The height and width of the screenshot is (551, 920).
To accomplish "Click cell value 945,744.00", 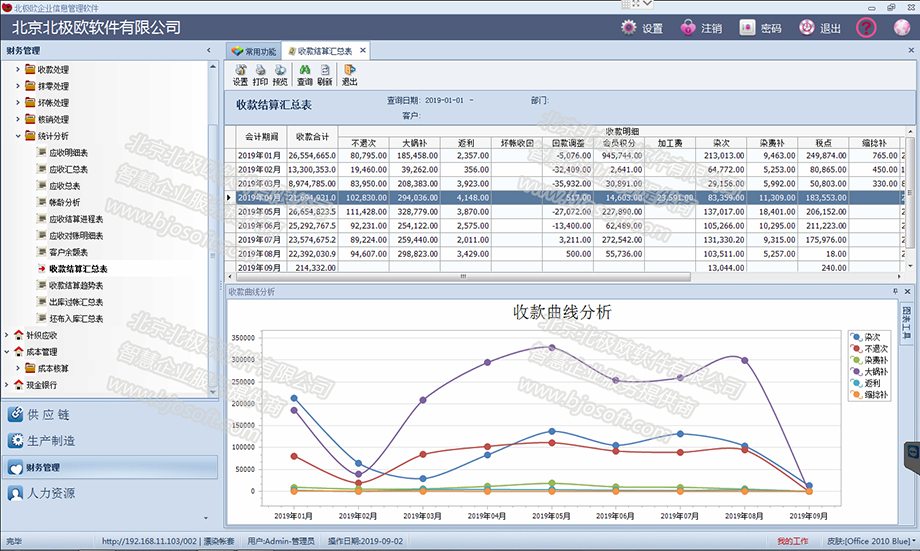I will [621, 156].
